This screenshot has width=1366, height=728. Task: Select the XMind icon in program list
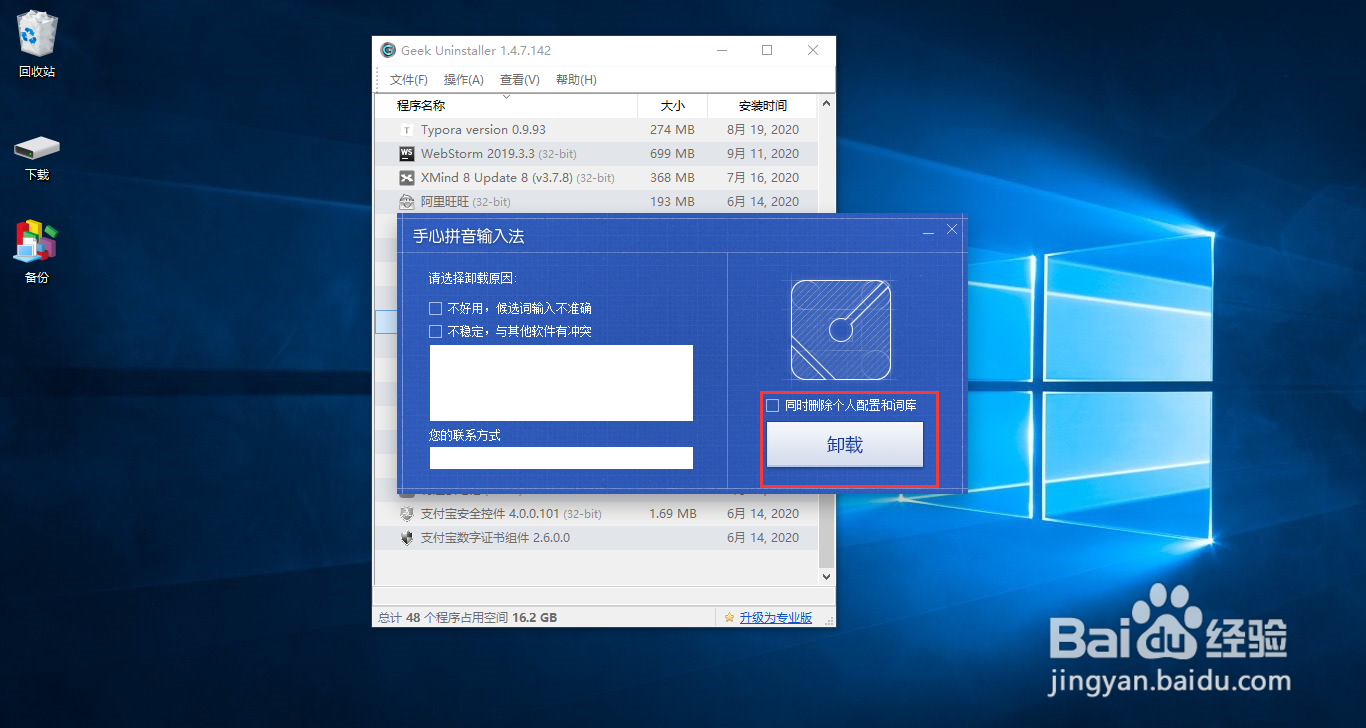click(x=406, y=178)
